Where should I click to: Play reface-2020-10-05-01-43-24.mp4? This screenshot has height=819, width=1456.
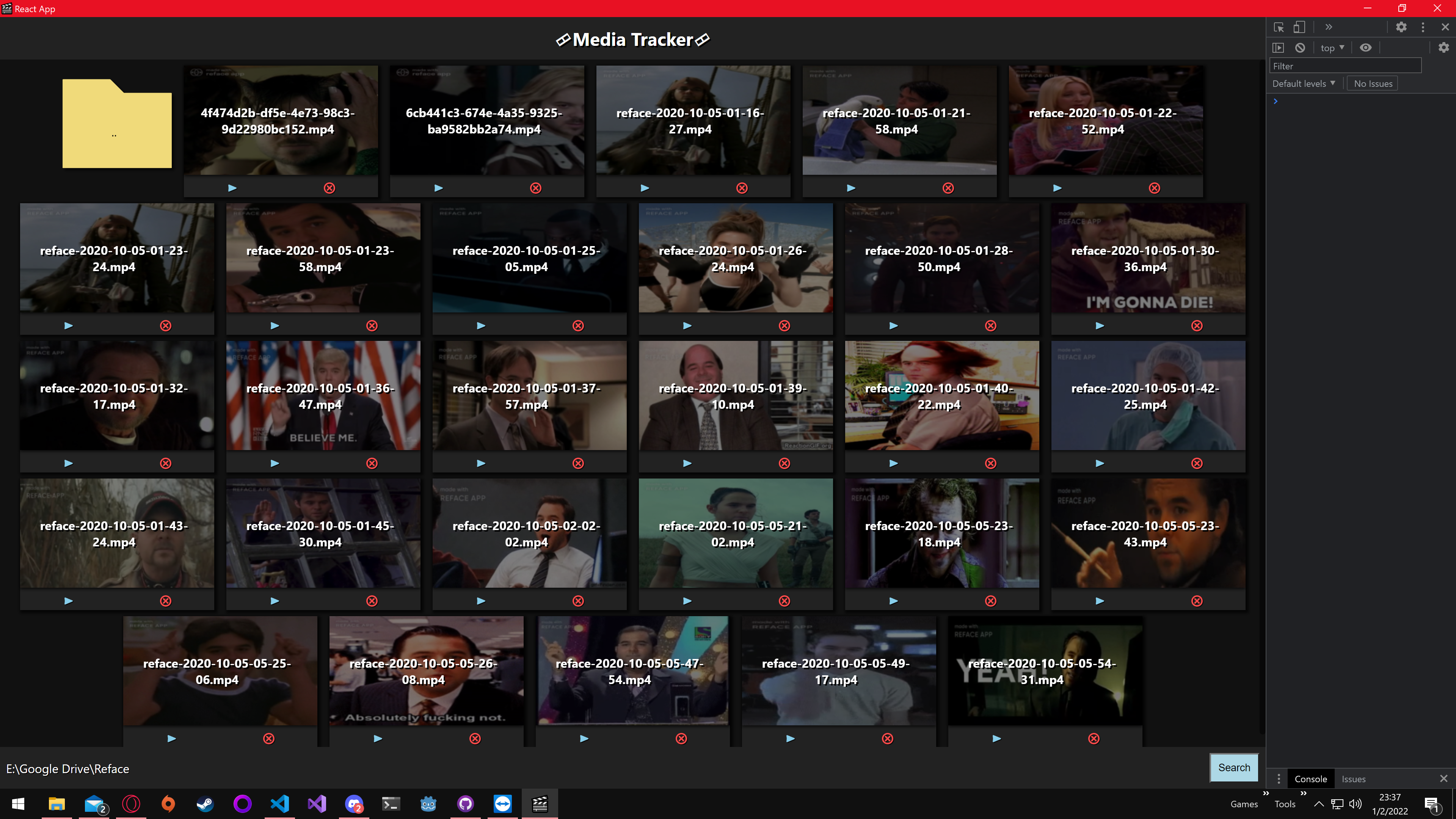(x=68, y=601)
